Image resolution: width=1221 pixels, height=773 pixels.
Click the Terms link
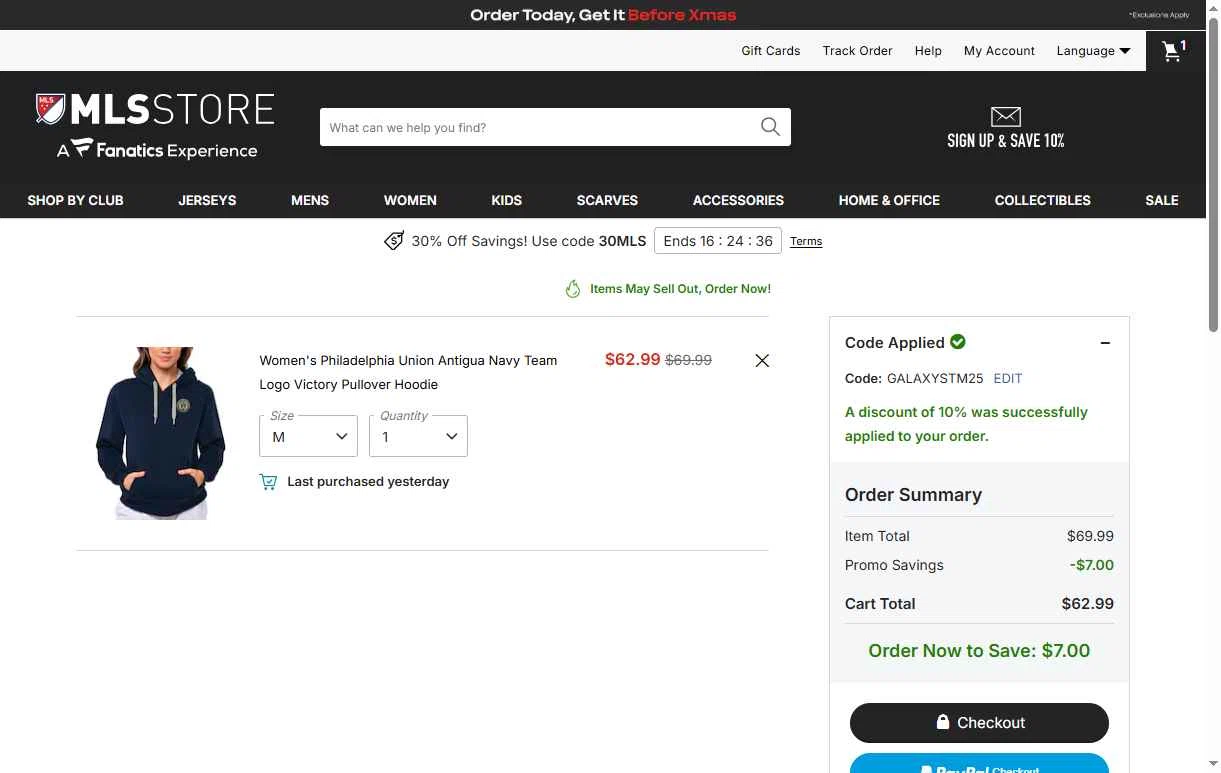(806, 241)
